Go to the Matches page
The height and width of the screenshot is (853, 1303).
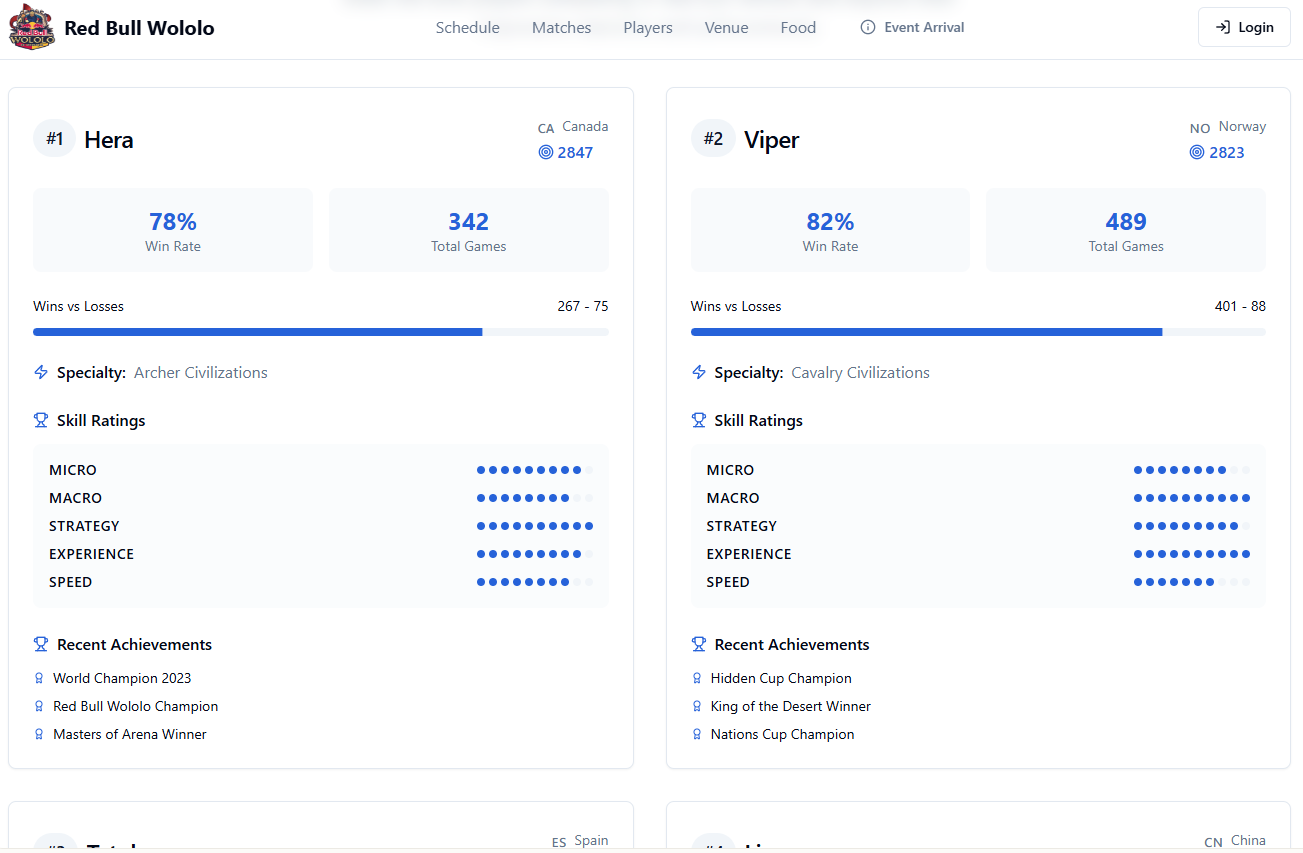coord(561,28)
